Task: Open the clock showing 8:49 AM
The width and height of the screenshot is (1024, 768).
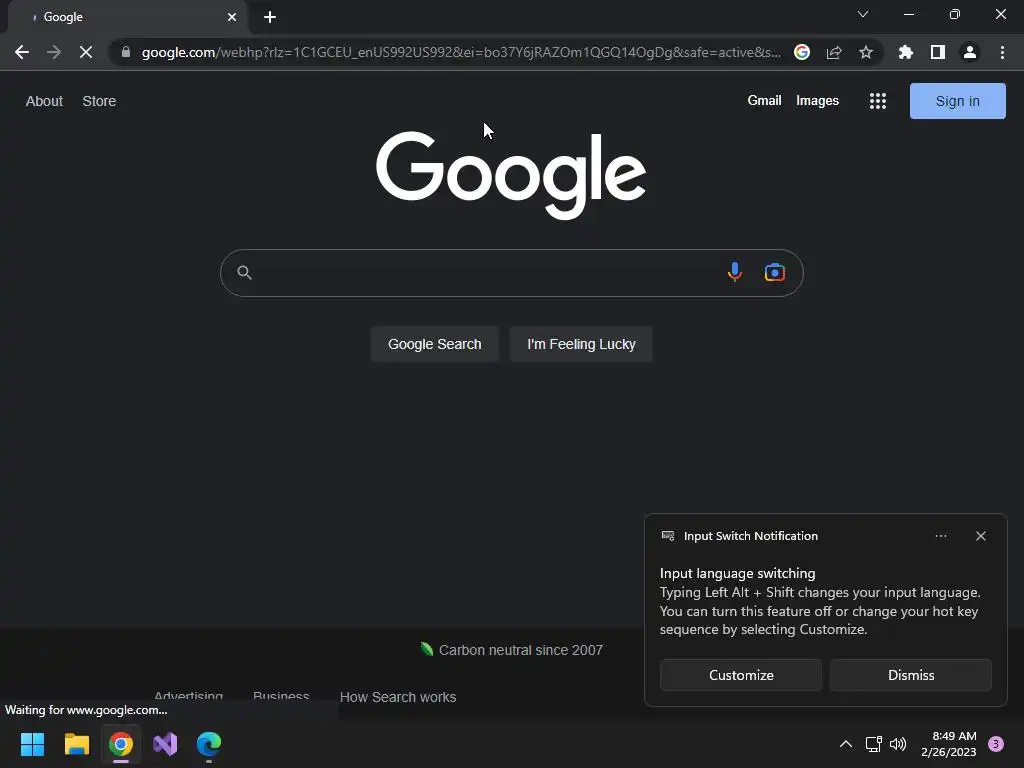Action: click(948, 744)
